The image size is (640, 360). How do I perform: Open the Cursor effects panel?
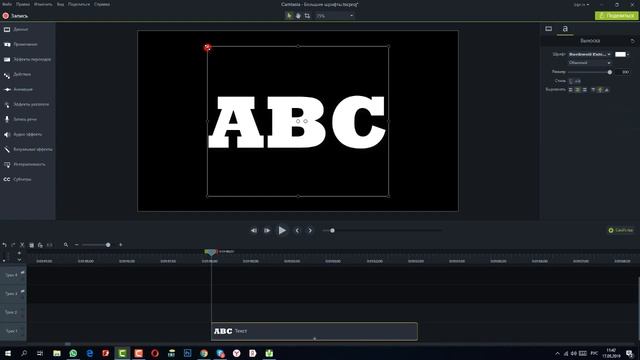pos(26,104)
